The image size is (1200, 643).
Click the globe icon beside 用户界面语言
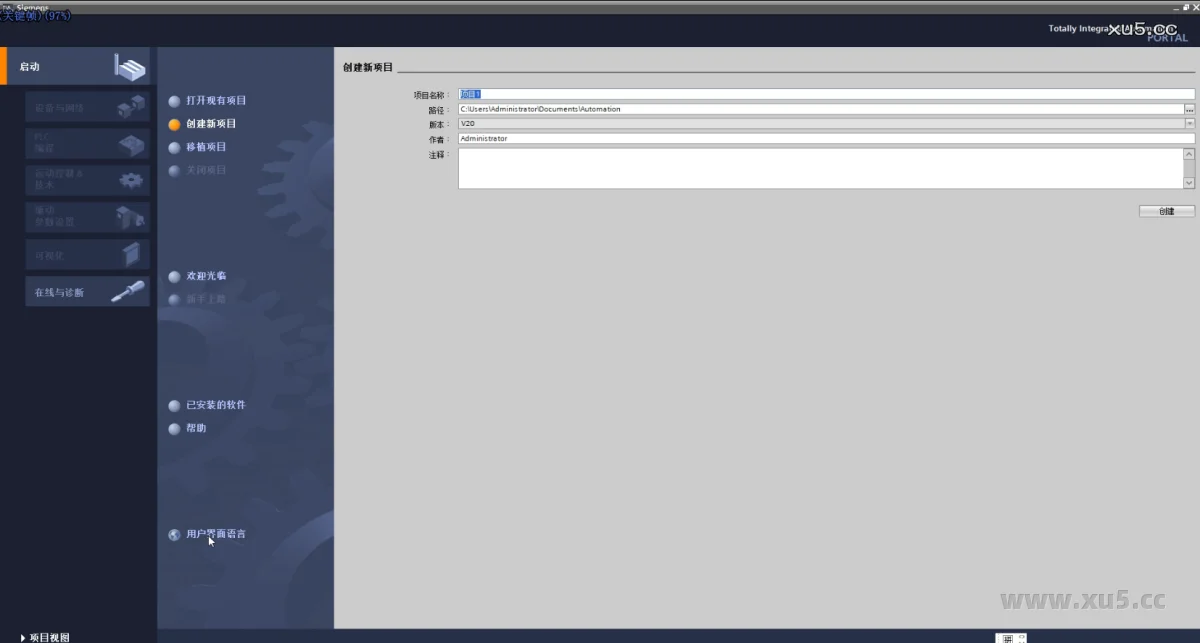click(x=175, y=535)
